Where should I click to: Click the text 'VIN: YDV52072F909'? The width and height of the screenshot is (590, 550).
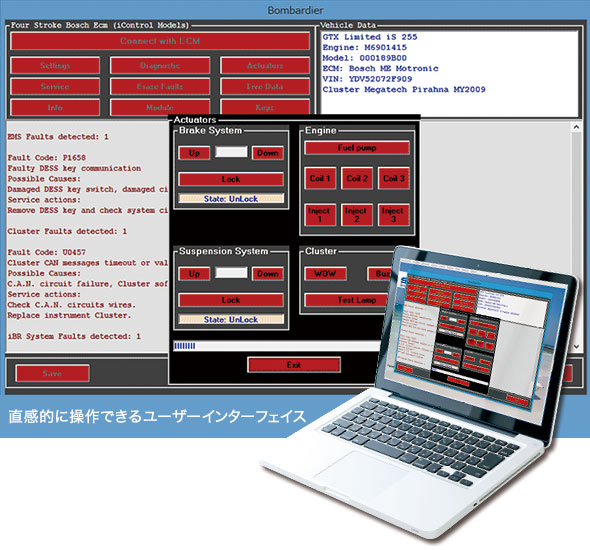click(x=367, y=79)
